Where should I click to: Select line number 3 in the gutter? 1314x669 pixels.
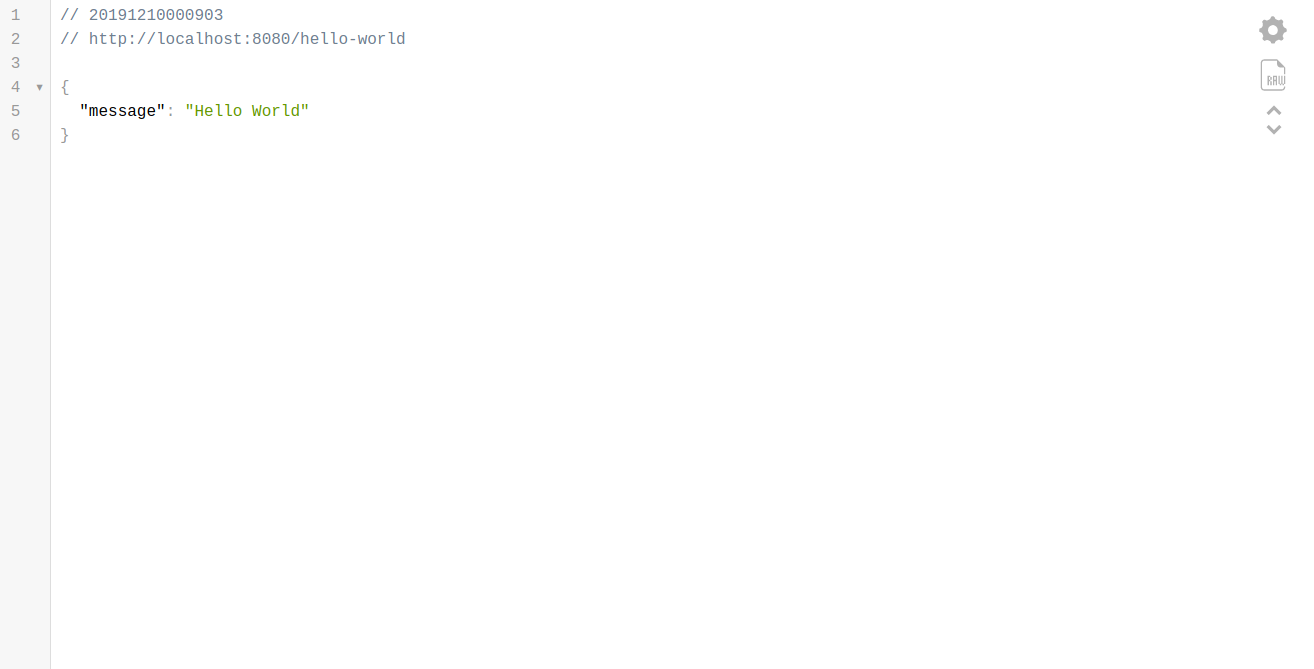(15, 63)
